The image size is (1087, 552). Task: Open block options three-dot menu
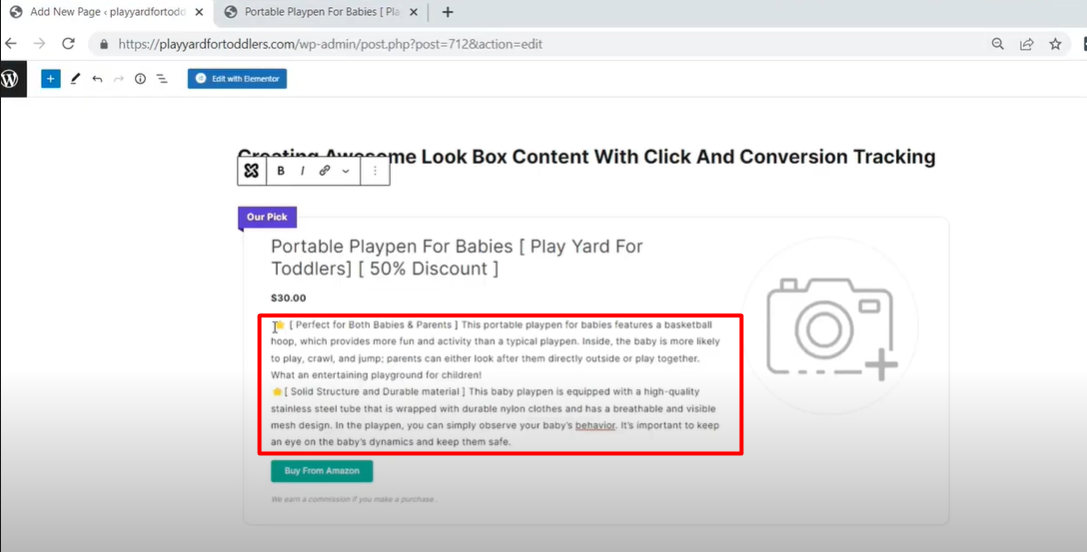click(x=375, y=171)
